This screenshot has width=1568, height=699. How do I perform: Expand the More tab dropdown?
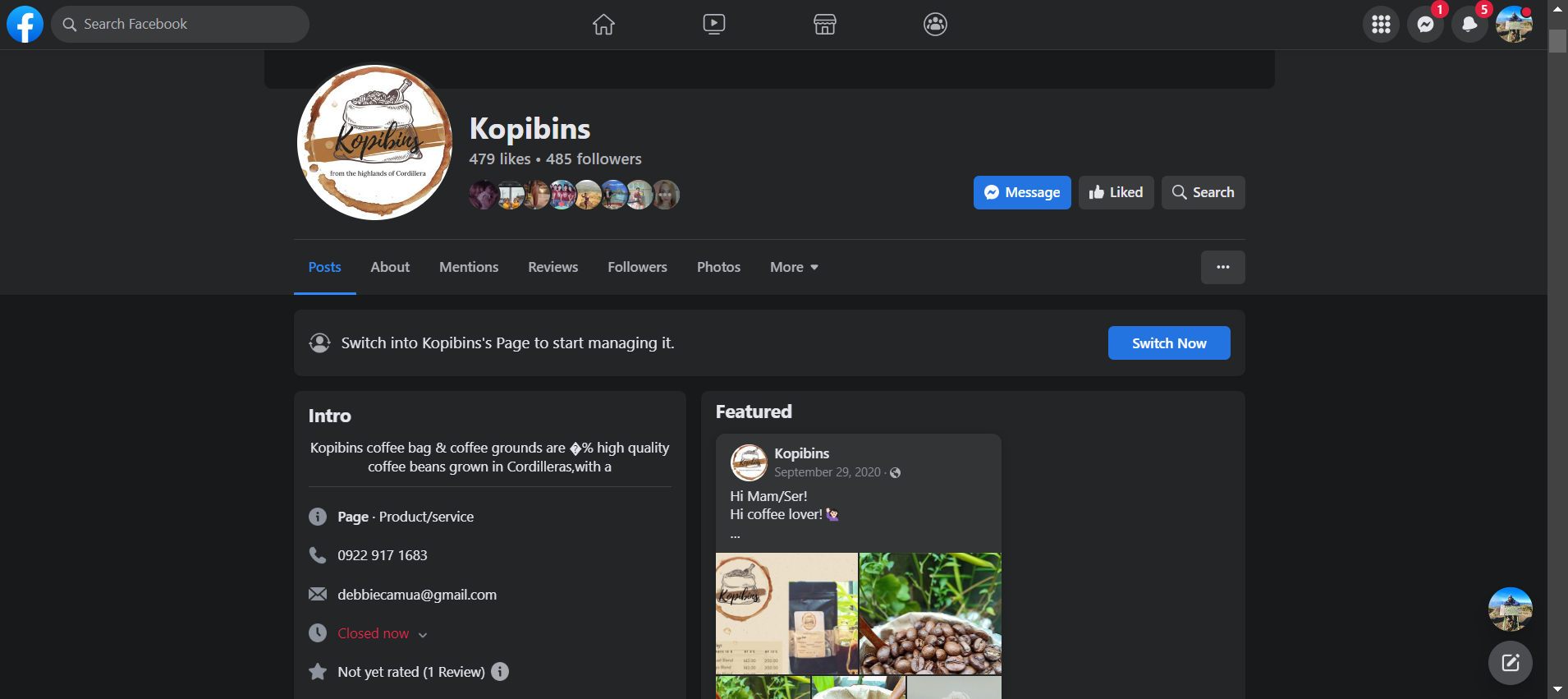(794, 267)
